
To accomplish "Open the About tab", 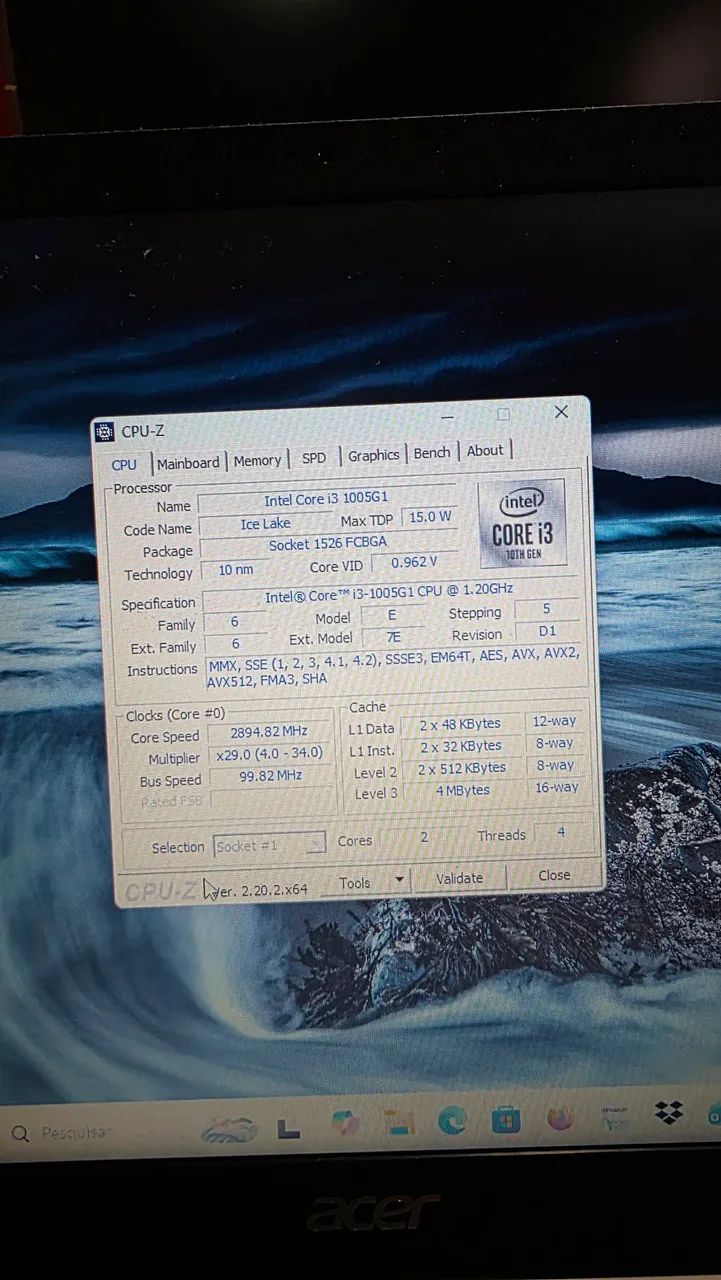I will pyautogui.click(x=485, y=451).
